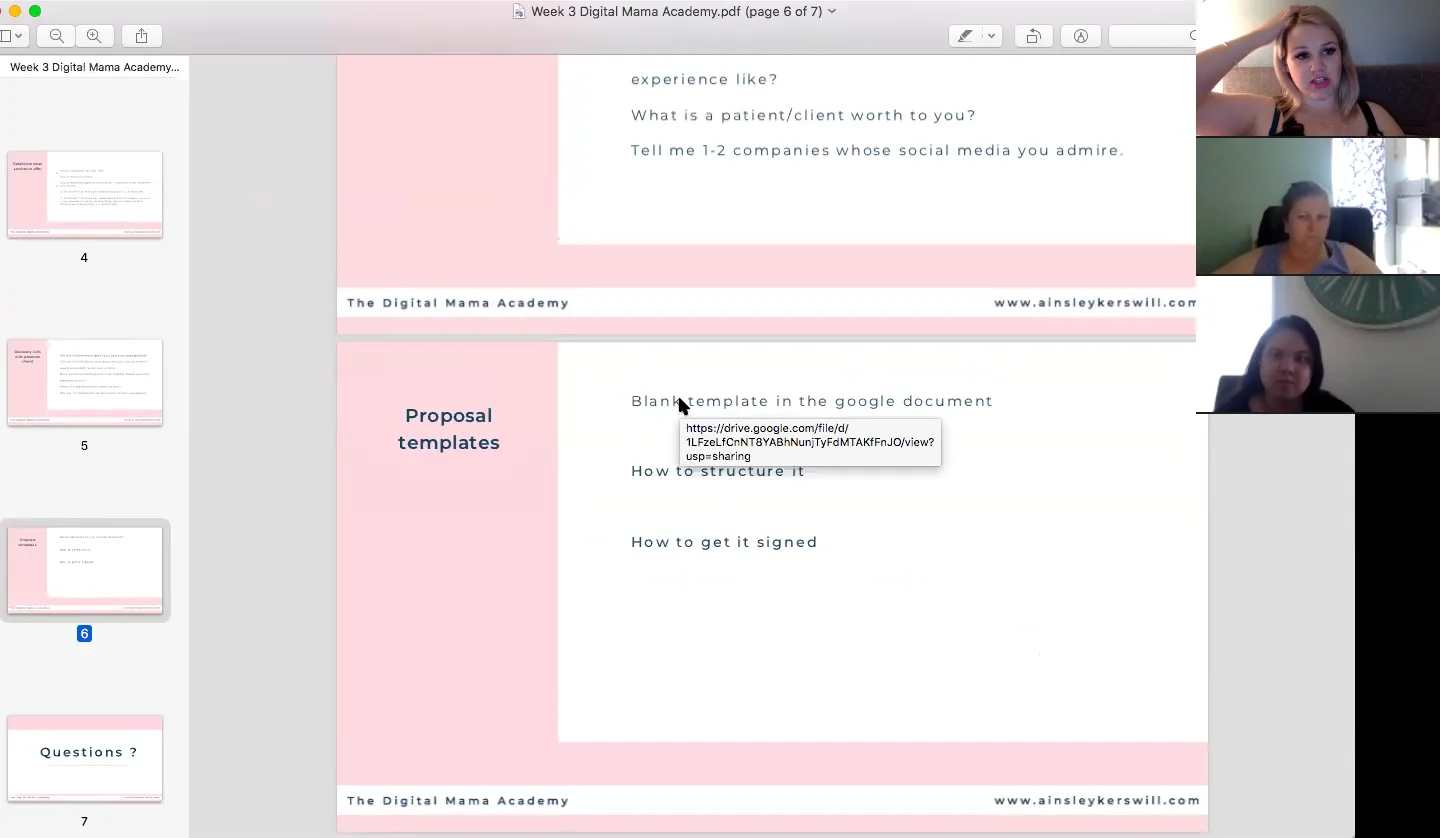Click the page number 7 label in sidebar

84,822
